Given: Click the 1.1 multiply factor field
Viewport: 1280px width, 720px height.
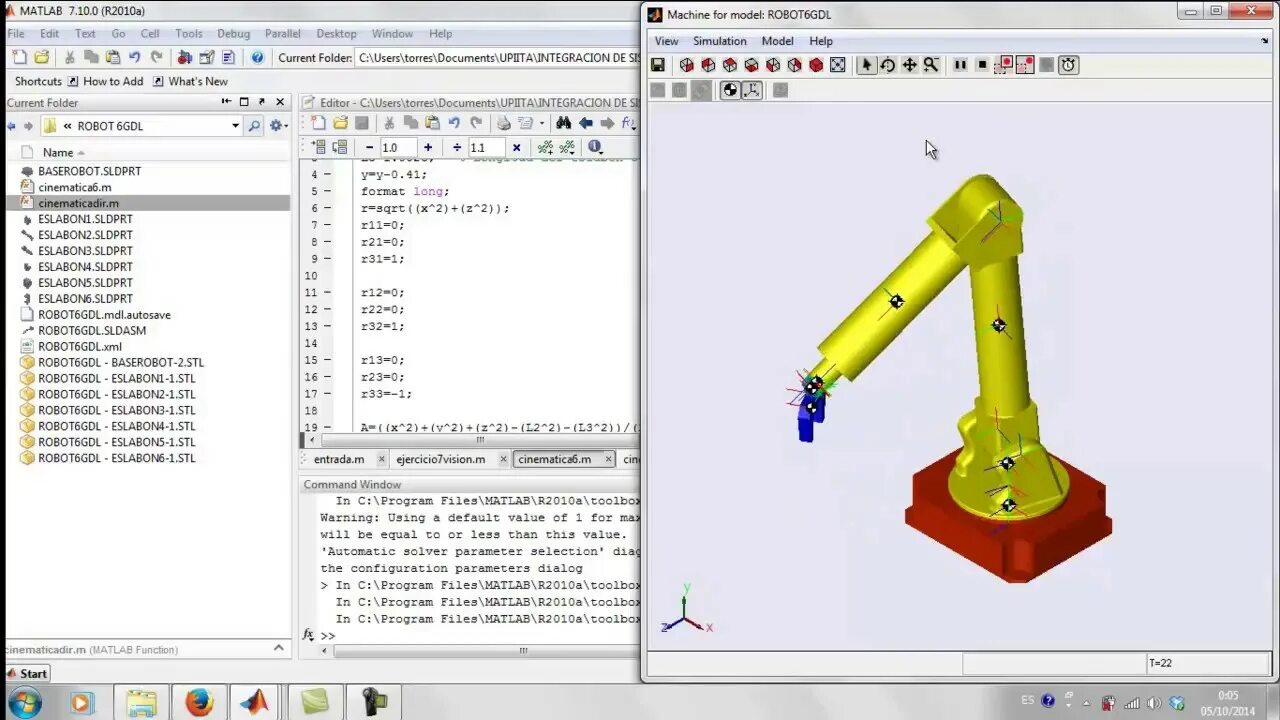Looking at the screenshot, I should point(486,148).
